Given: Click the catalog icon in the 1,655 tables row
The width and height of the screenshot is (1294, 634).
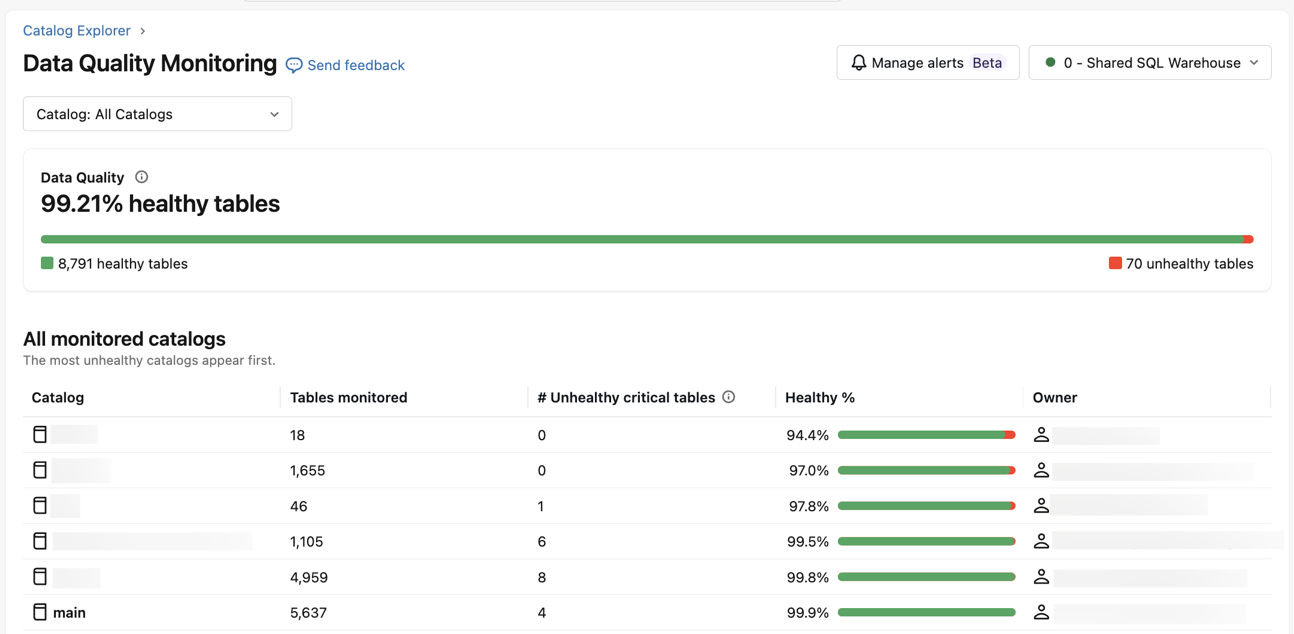Looking at the screenshot, I should 40,470.
